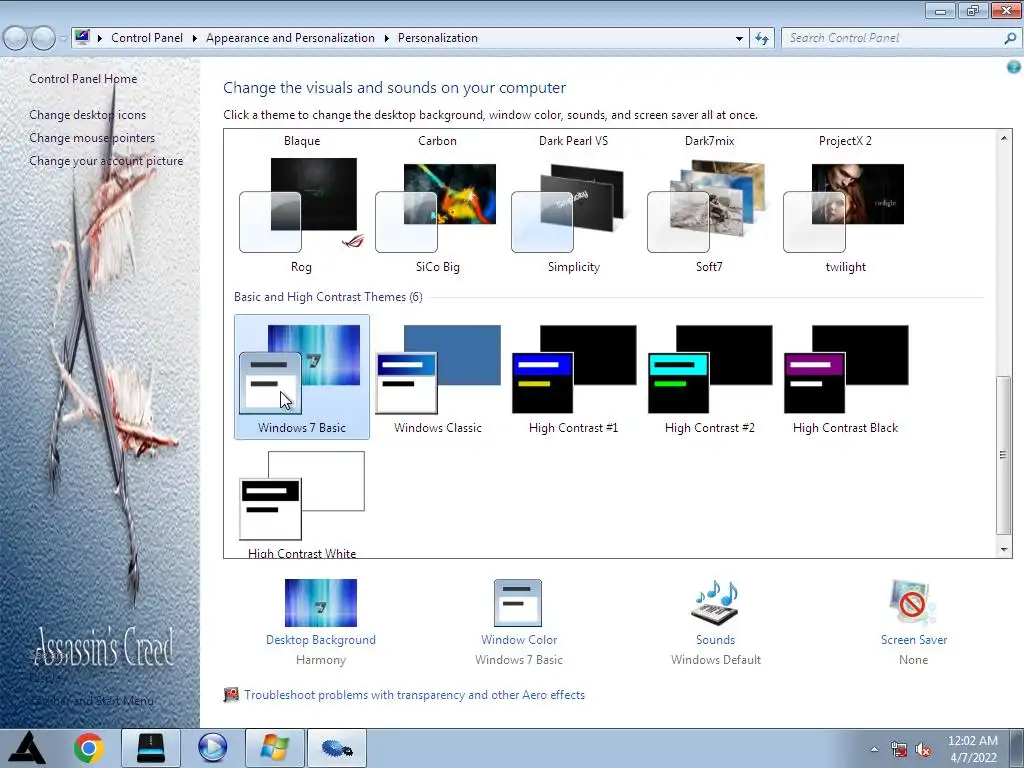Click the network tray icon
The width and height of the screenshot is (1024, 768).
click(x=899, y=750)
